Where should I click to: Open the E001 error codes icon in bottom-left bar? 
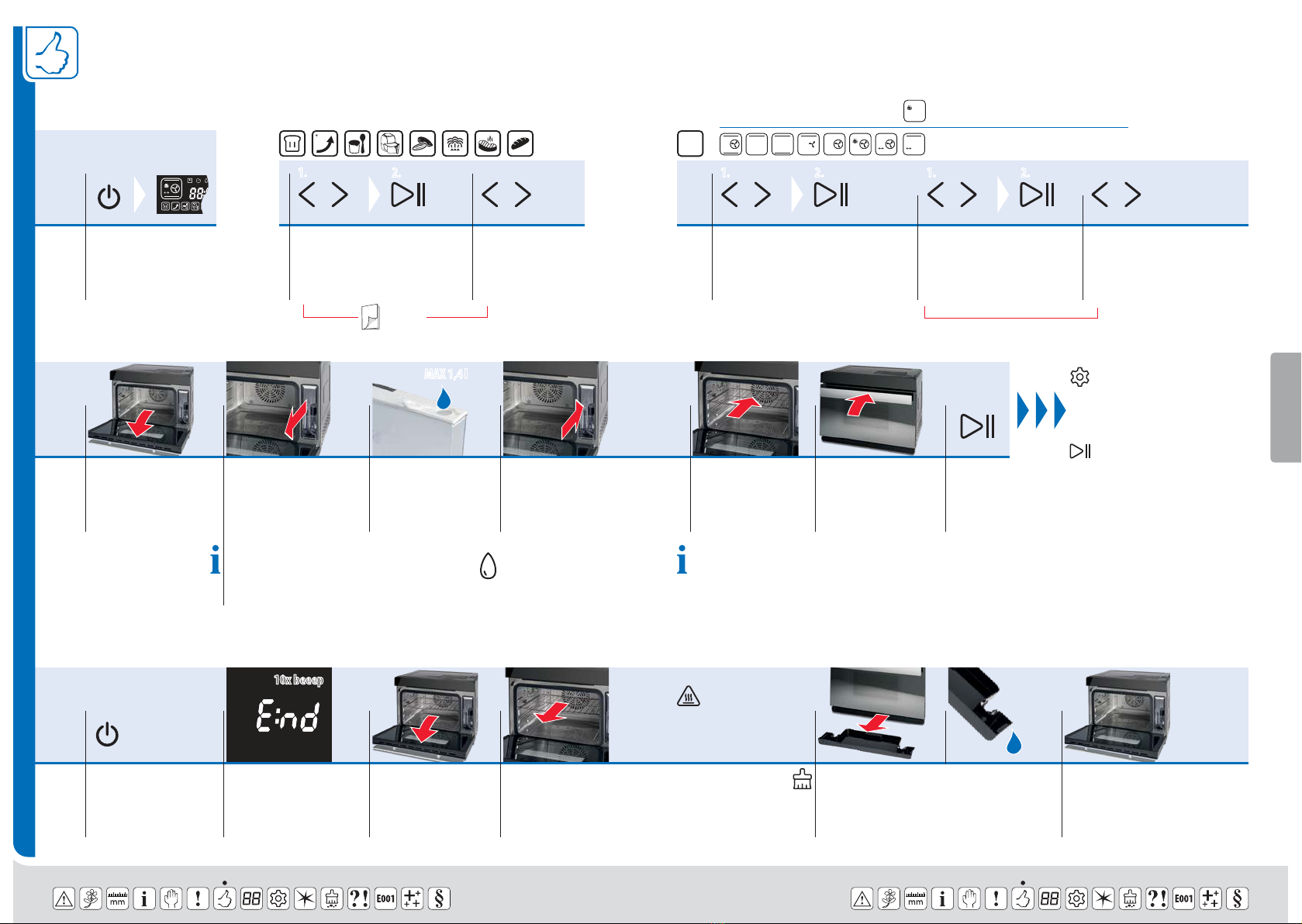pos(385,898)
